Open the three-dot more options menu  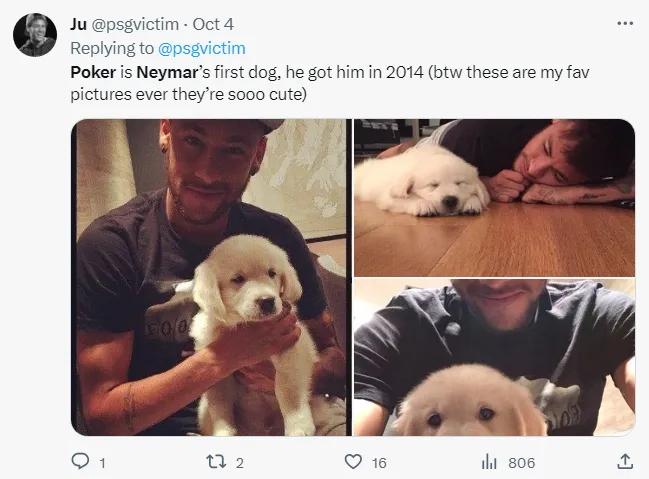(x=625, y=23)
